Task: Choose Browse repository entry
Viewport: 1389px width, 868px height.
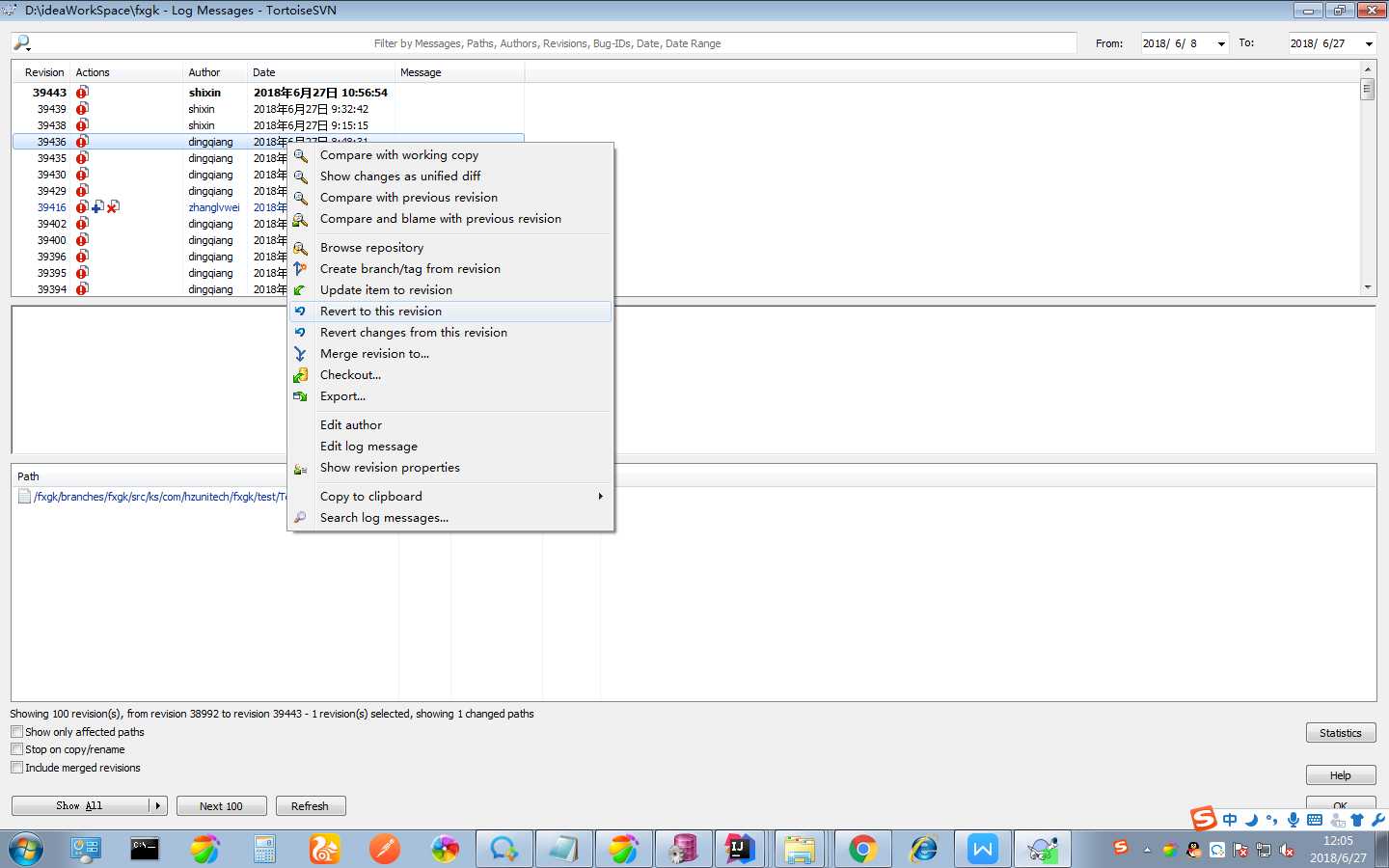Action: (x=371, y=248)
